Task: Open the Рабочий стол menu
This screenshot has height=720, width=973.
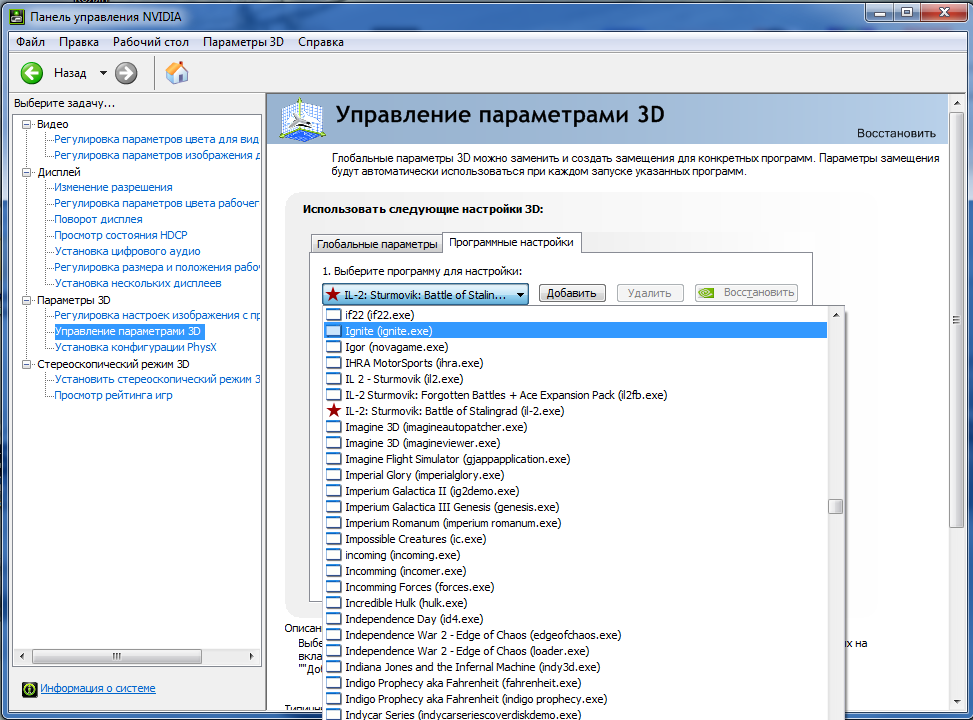Action: (x=151, y=42)
